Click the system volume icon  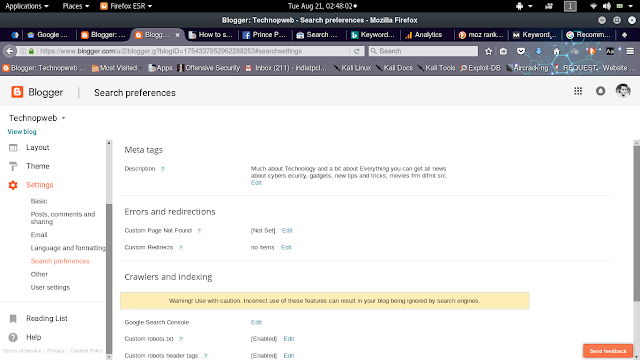607,6
